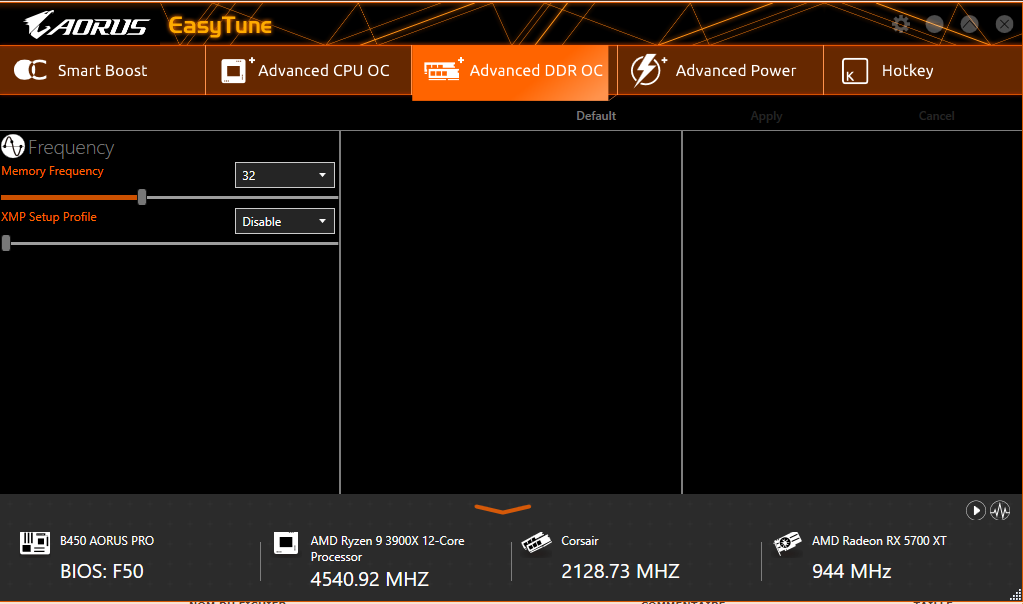This screenshot has width=1023, height=604.
Task: Open the settings gear in title bar
Action: coord(901,24)
